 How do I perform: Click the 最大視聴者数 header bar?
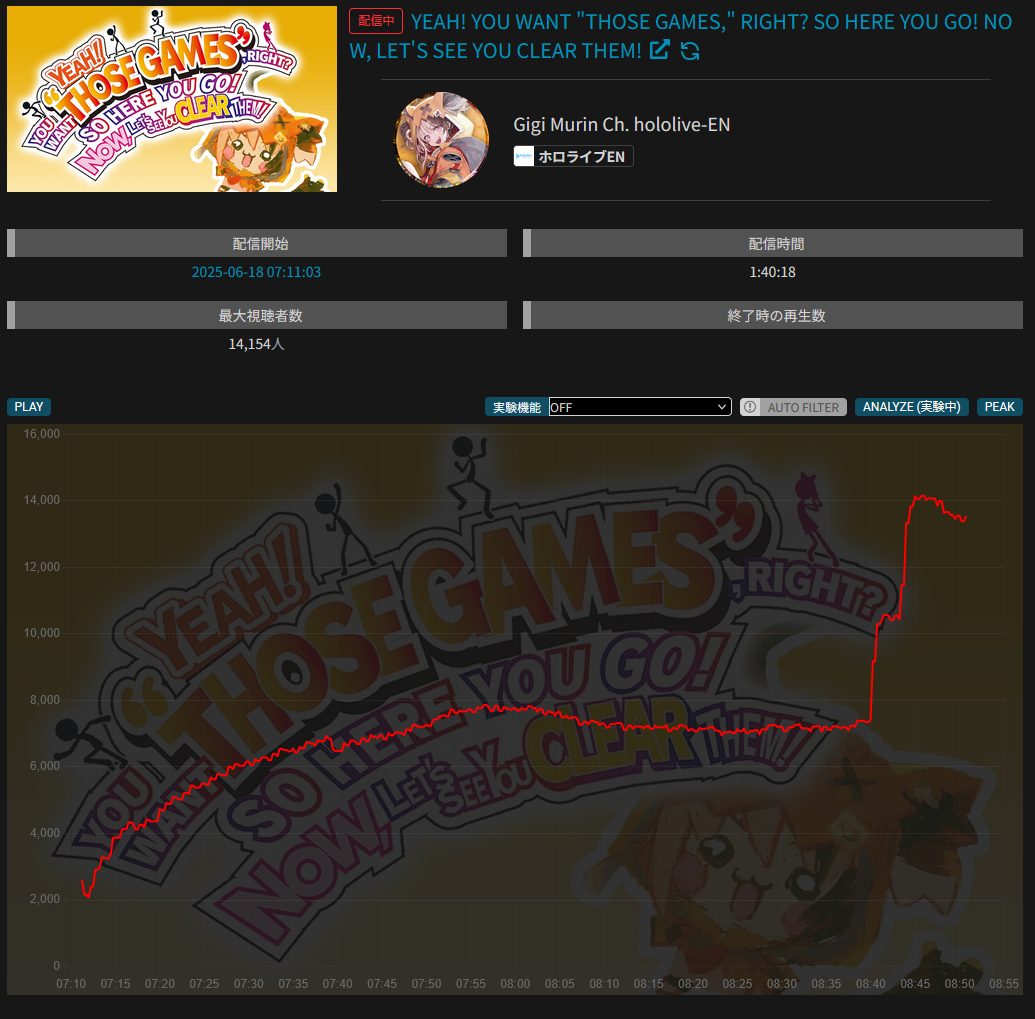[x=257, y=315]
